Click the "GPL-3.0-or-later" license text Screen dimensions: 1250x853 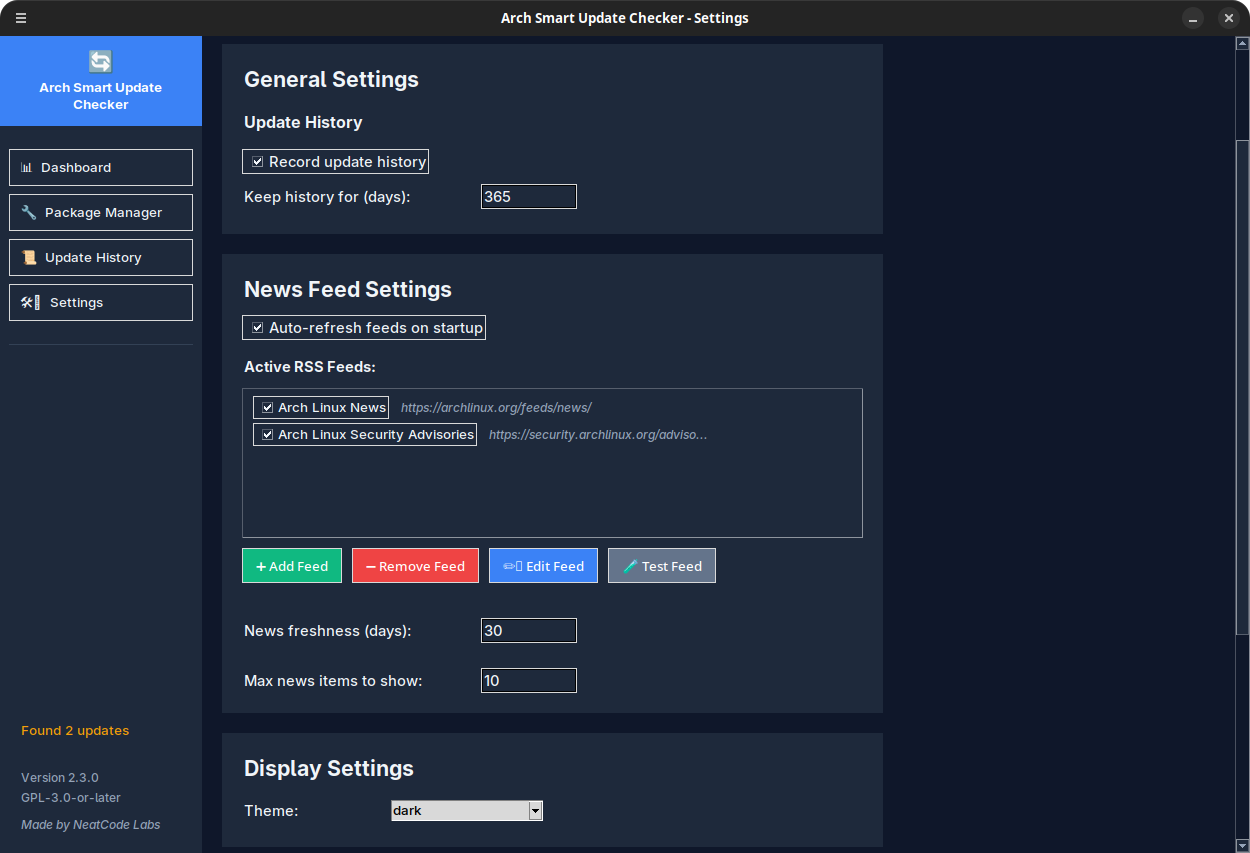coord(71,797)
